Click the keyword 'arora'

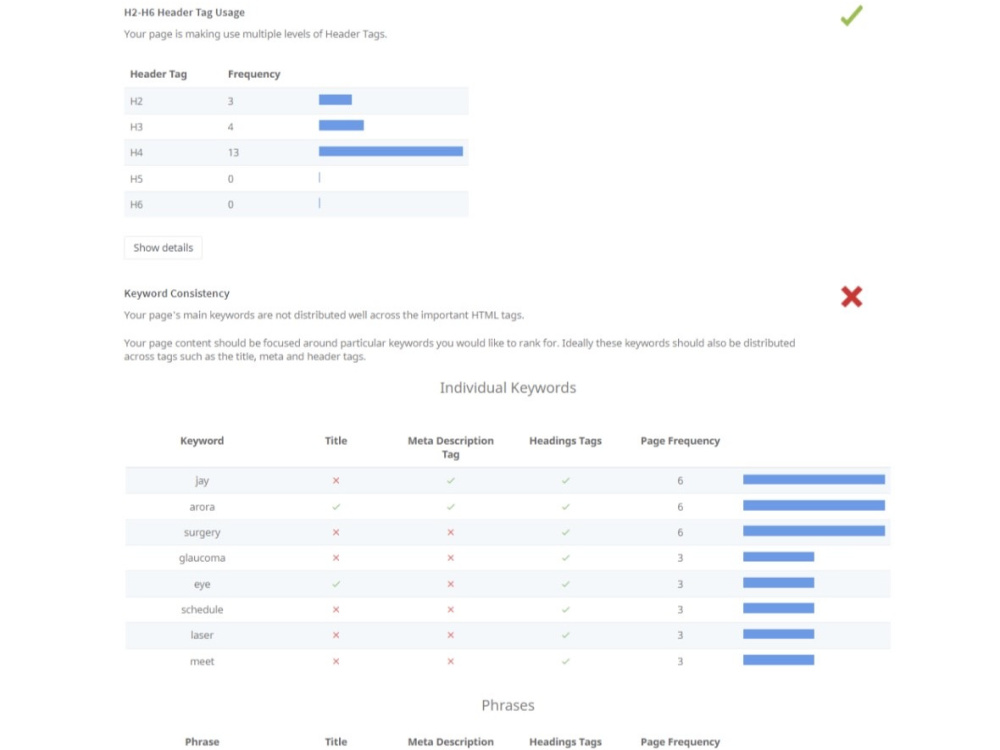[x=202, y=506]
